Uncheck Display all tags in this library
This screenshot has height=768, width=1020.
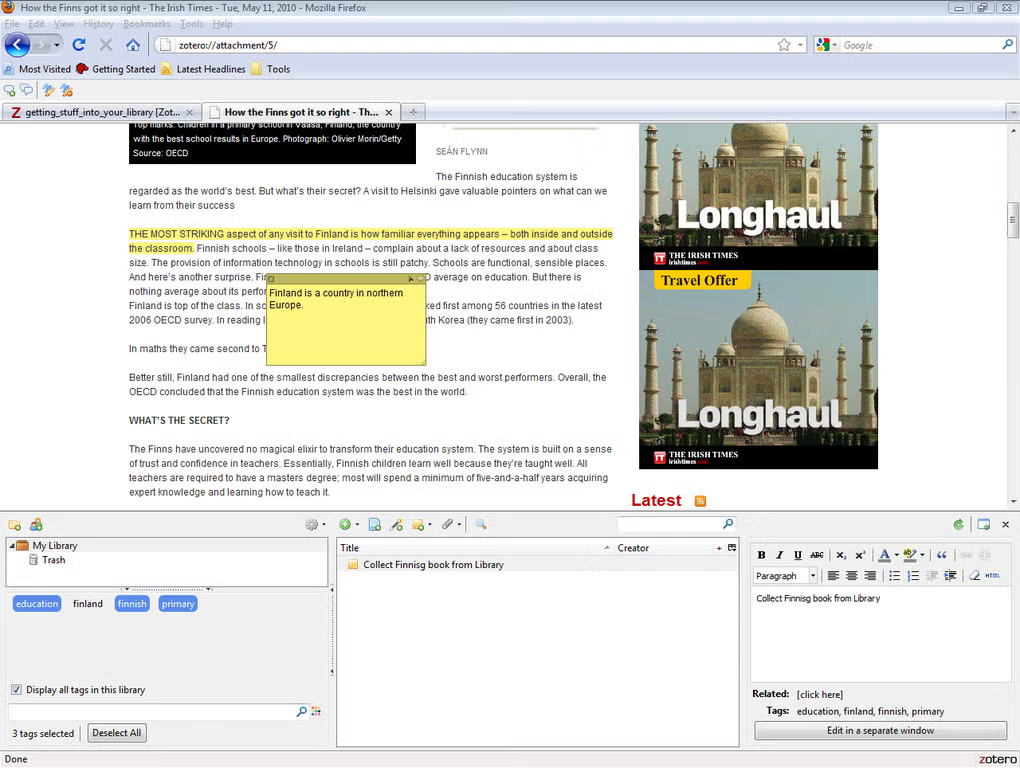click(17, 690)
